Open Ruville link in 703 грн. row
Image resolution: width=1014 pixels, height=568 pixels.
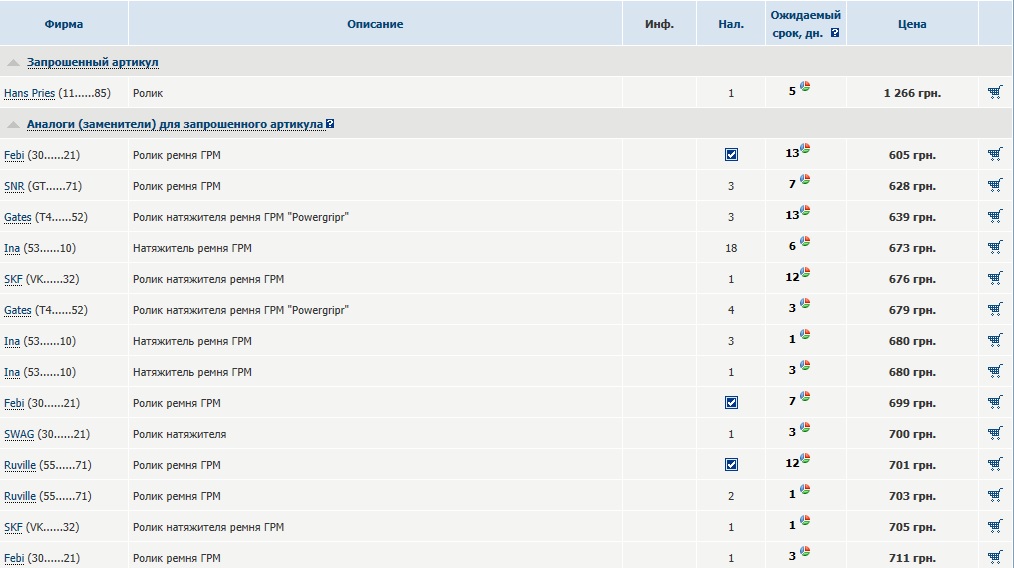[20, 496]
